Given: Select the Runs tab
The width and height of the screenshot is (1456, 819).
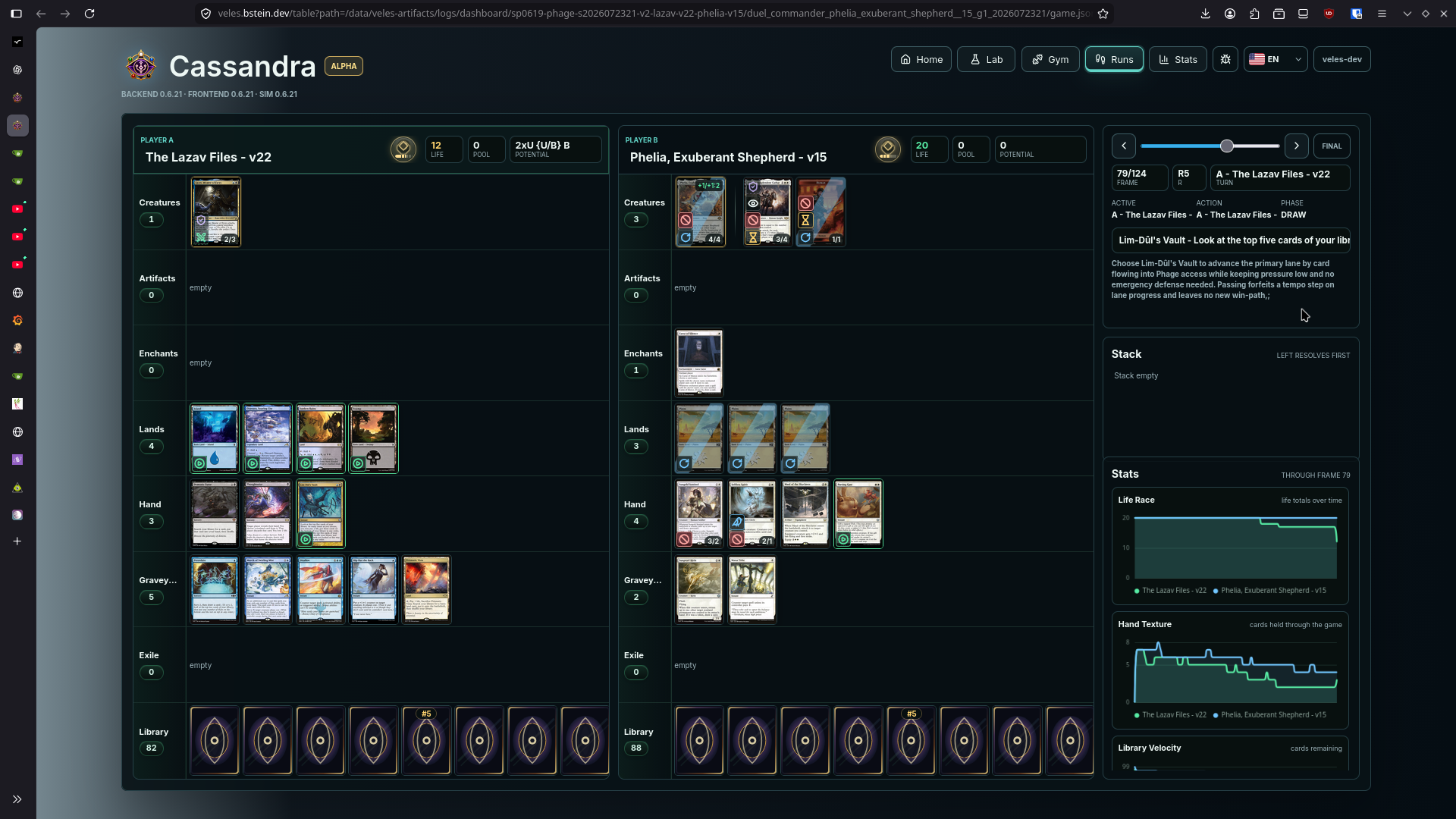Looking at the screenshot, I should tap(1114, 59).
